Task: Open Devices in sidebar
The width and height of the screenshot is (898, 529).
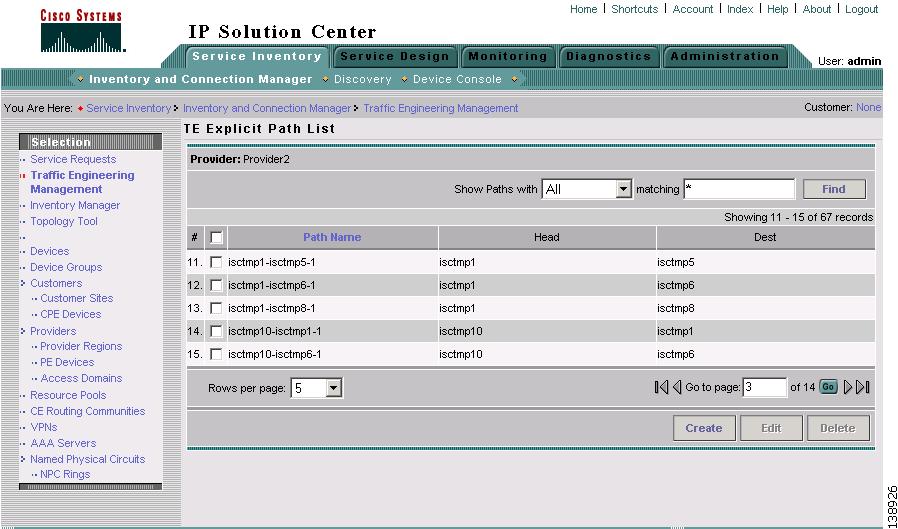Action: (x=50, y=251)
